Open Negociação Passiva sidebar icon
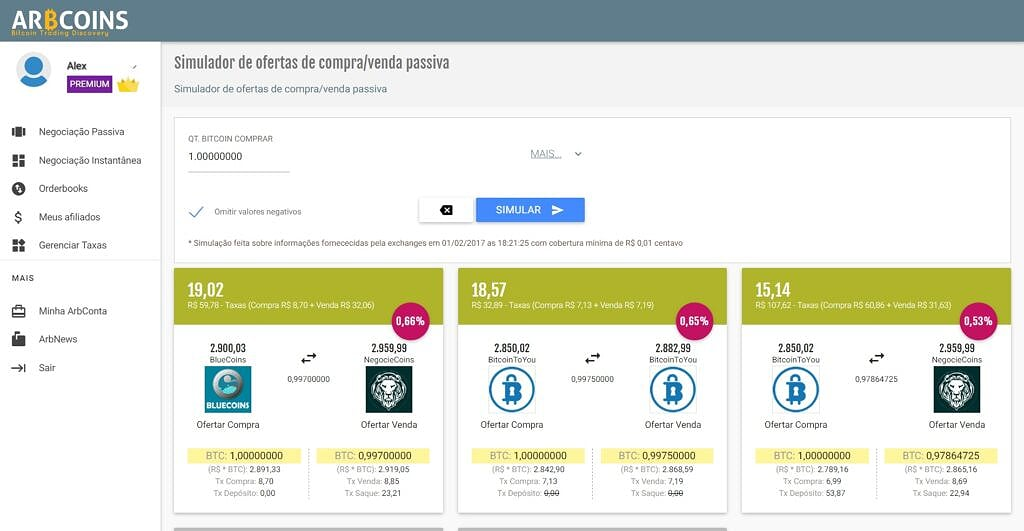This screenshot has width=1024, height=531. [x=18, y=132]
